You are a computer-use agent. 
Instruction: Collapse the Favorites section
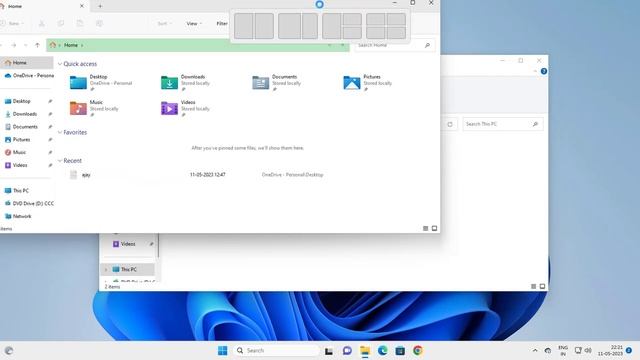point(60,132)
